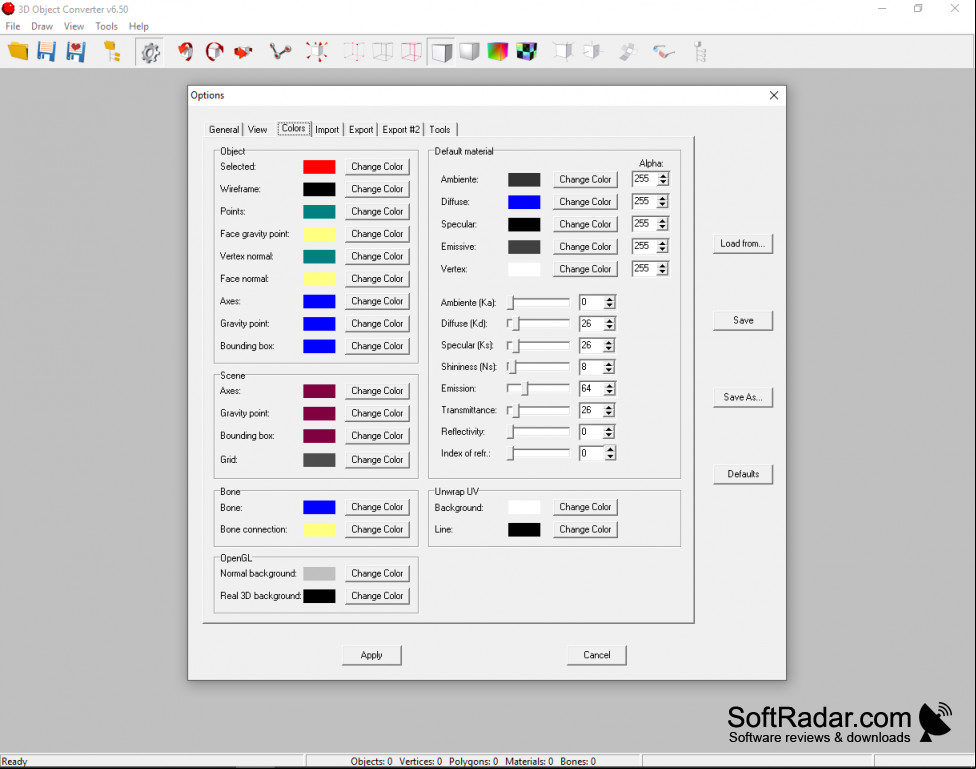Change color for Normal background
The width and height of the screenshot is (976, 769).
(377, 573)
